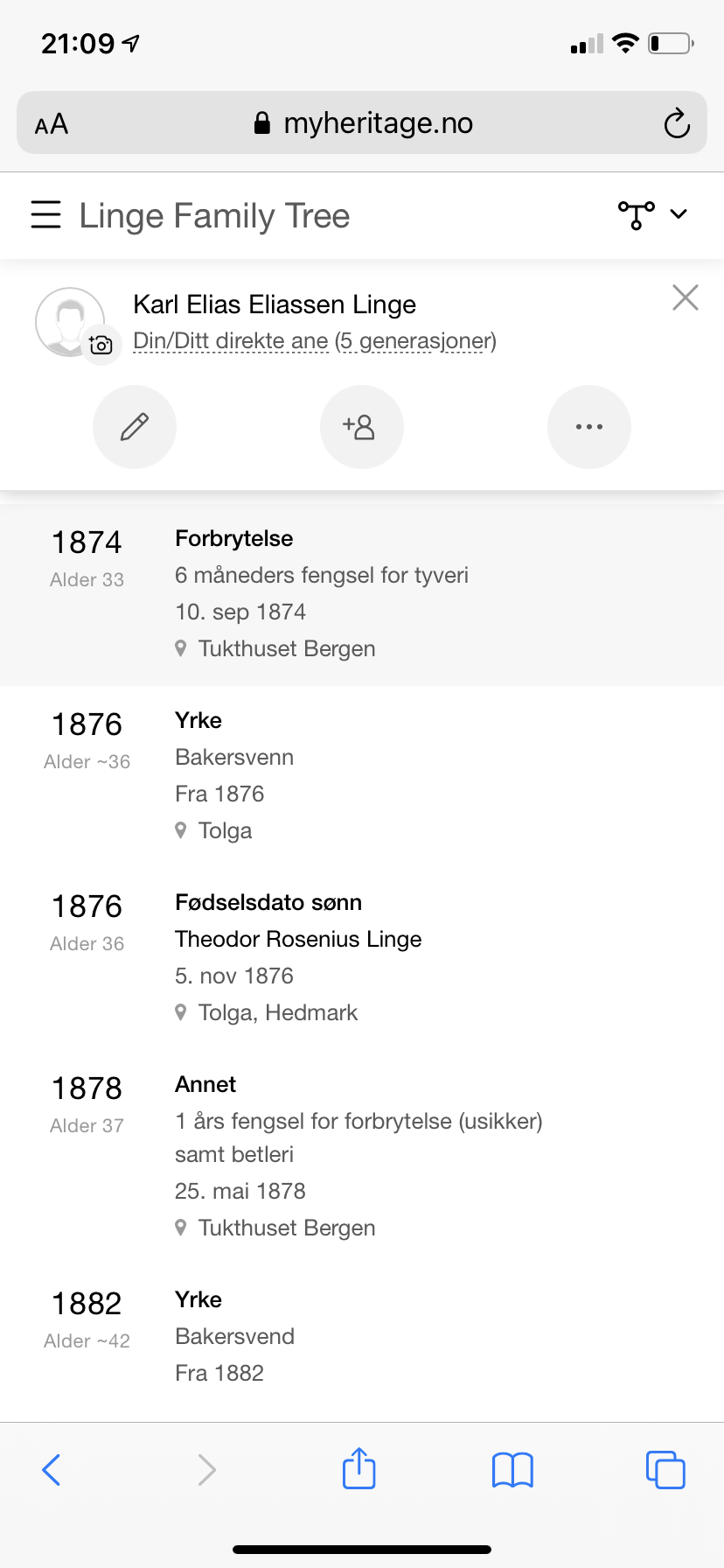Open the tree view selector icon
This screenshot has width=724, height=1568.
(x=637, y=214)
